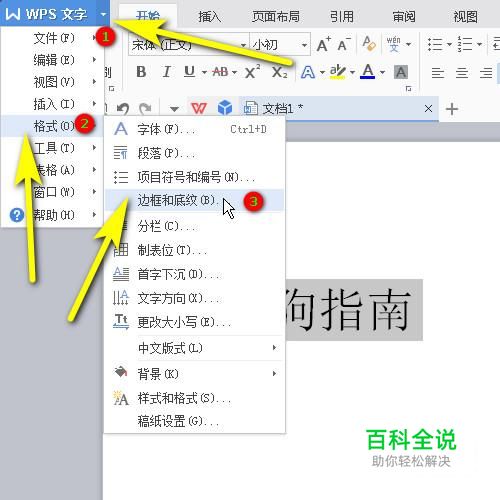Viewport: 500px width, 500px height.
Task: Apply strikethrough AB formatting
Action: point(220,72)
